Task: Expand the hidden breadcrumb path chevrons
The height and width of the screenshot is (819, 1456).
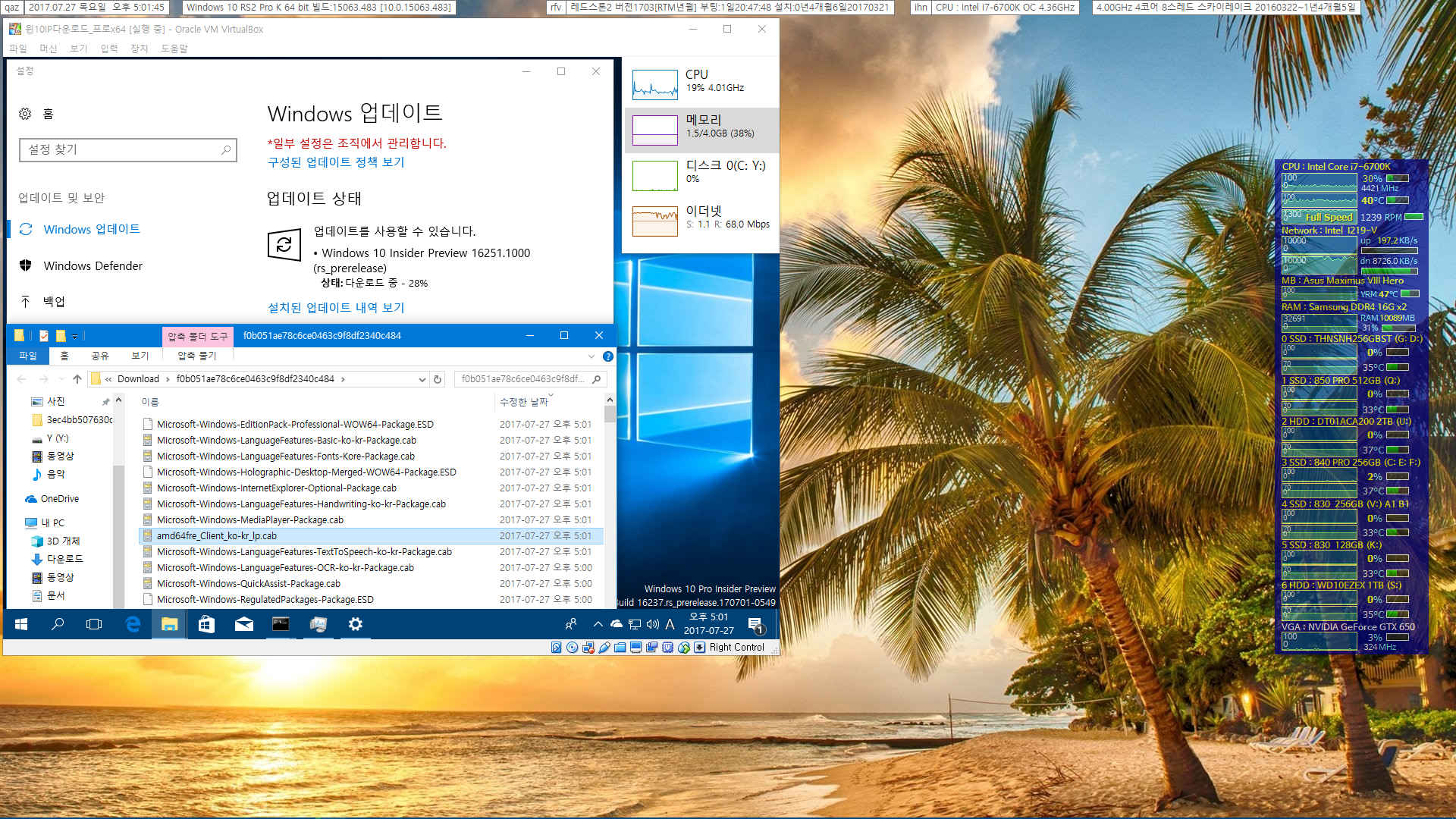Action: (x=108, y=379)
